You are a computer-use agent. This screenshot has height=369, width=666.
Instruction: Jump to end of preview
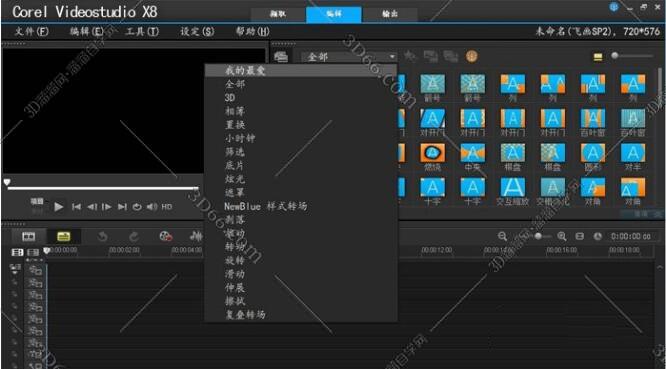click(x=122, y=207)
